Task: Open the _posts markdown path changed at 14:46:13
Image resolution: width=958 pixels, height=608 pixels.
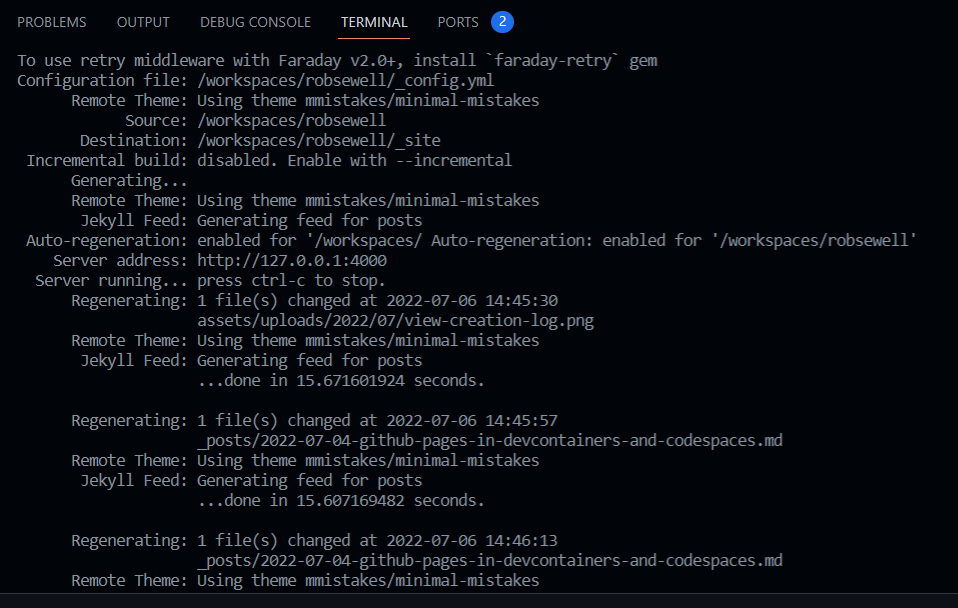Action: (x=489, y=560)
